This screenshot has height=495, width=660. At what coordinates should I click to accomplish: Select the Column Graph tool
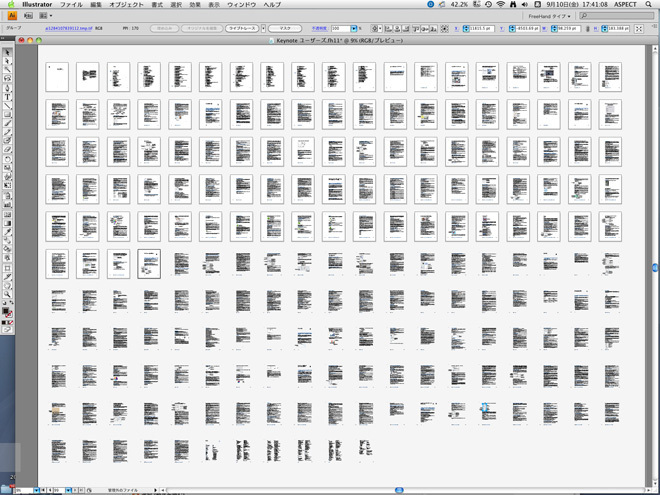tap(7, 203)
